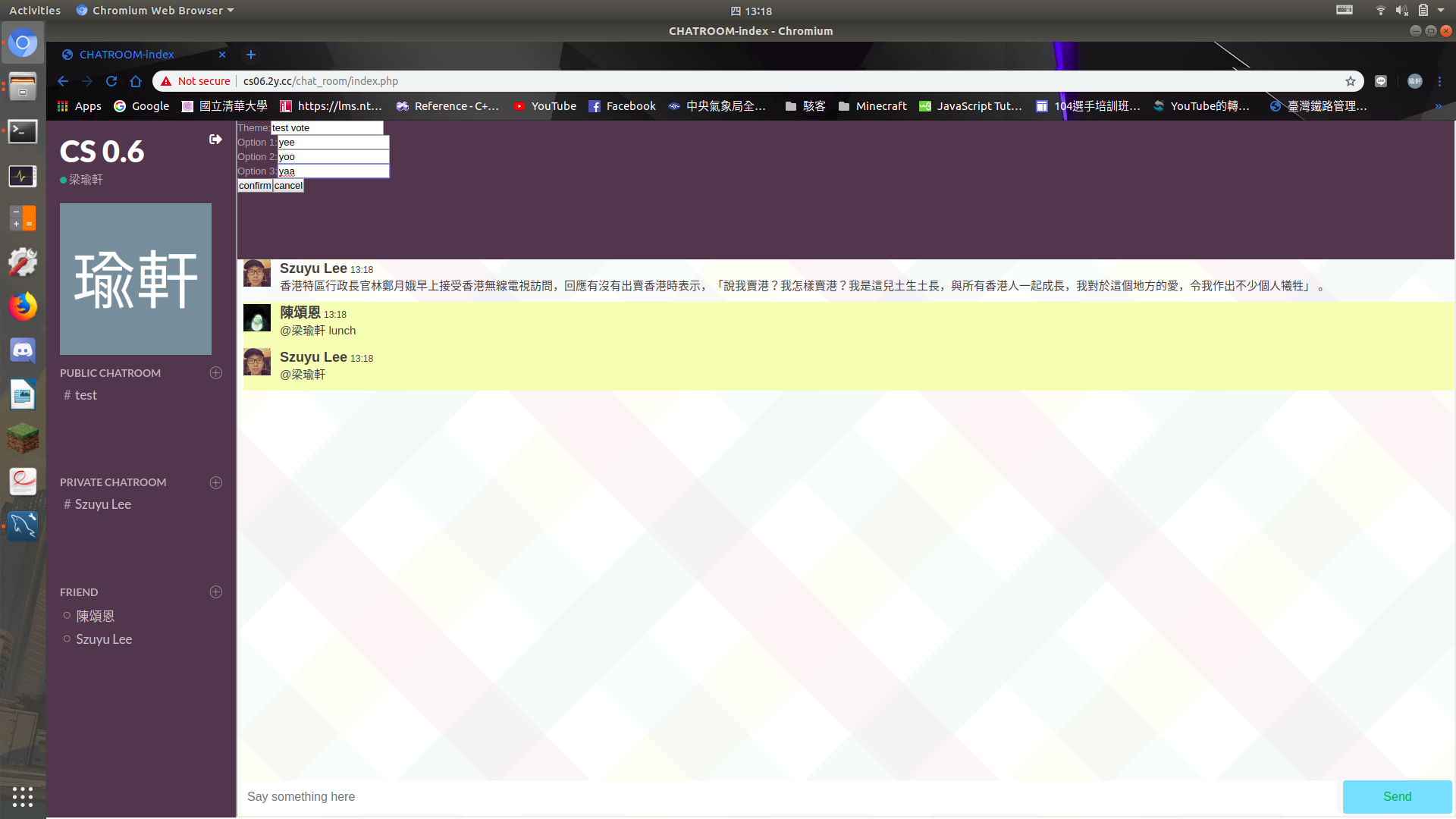The width and height of the screenshot is (1456, 819).
Task: Click the Option 3 vote input field
Action: (333, 171)
